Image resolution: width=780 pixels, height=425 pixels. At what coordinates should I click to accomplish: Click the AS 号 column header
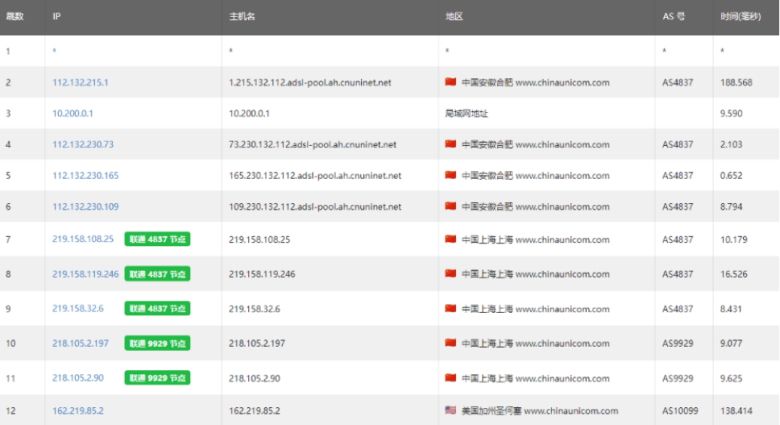pos(673,17)
